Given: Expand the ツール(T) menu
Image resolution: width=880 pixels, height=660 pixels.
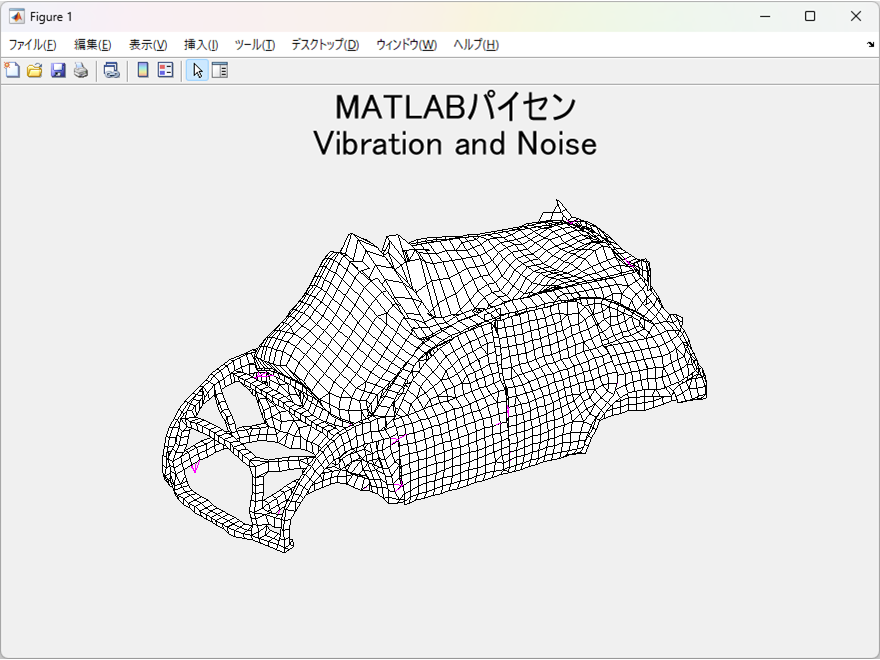Looking at the screenshot, I should [x=254, y=45].
